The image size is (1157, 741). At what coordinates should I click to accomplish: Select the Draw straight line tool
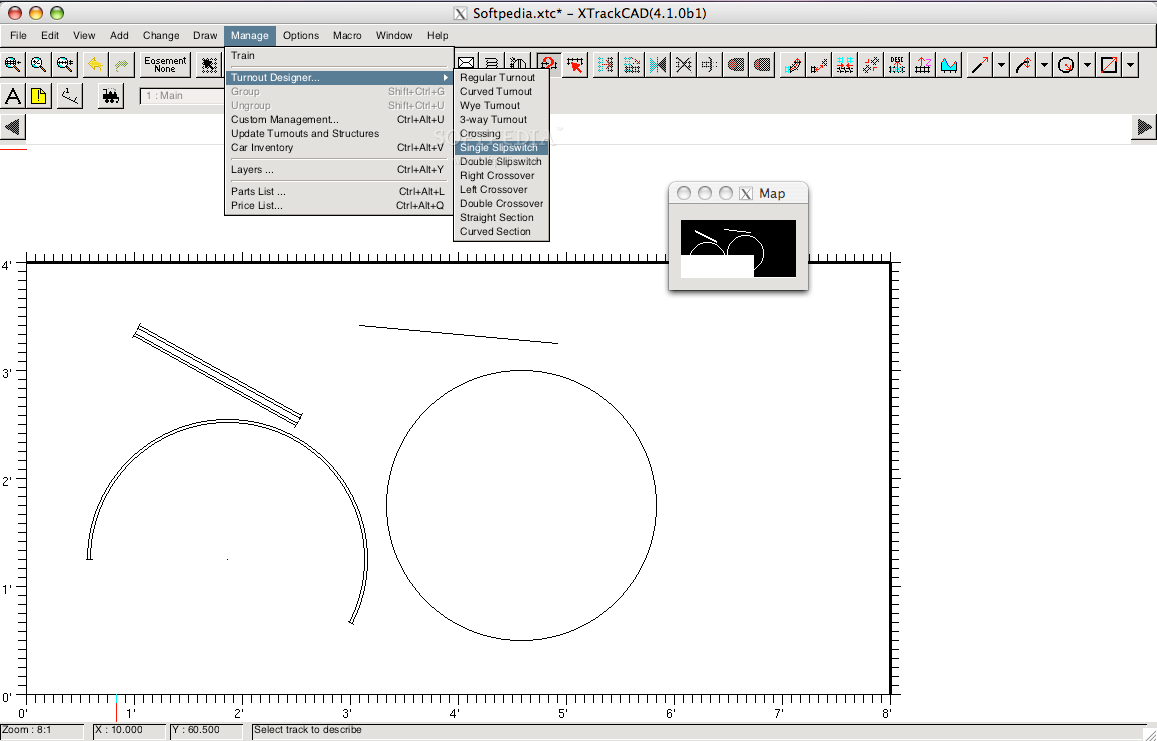point(980,65)
